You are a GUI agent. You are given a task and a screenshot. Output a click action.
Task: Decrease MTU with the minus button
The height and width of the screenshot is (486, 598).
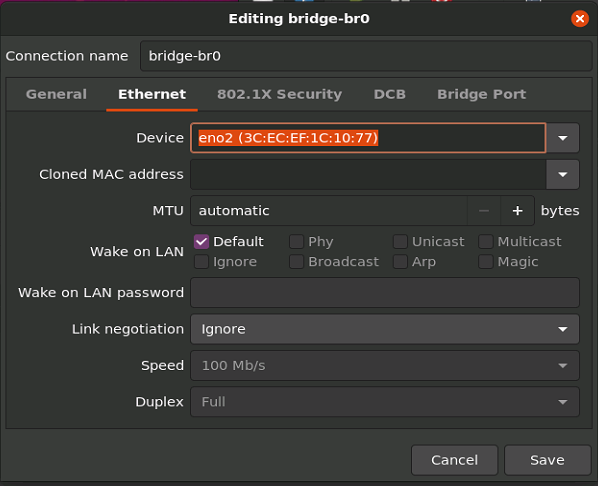pos(484,211)
